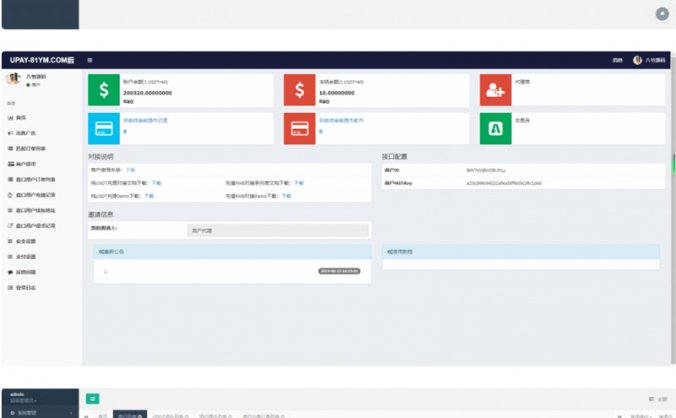Toggle the sidebar with the header hamburger icon
This screenshot has height=418, width=676.
(x=90, y=60)
